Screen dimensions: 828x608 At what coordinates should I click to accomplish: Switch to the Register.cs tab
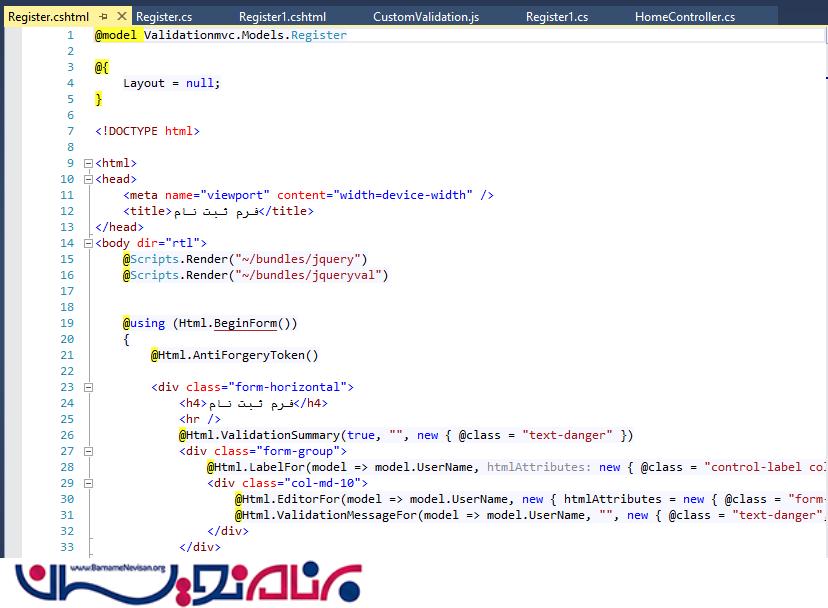tap(164, 17)
